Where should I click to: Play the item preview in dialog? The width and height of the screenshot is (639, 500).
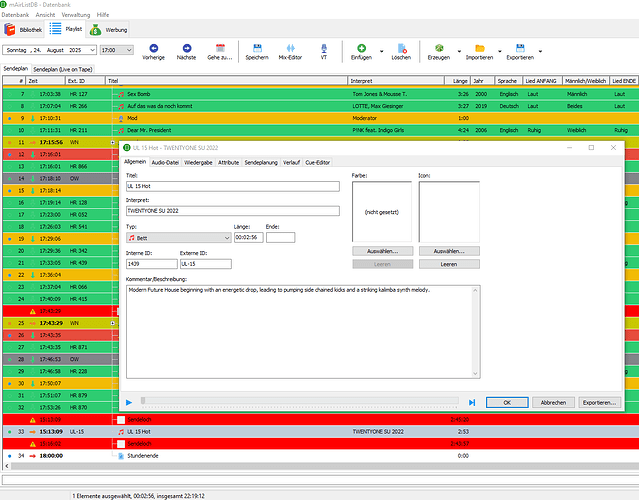pyautogui.click(x=129, y=403)
